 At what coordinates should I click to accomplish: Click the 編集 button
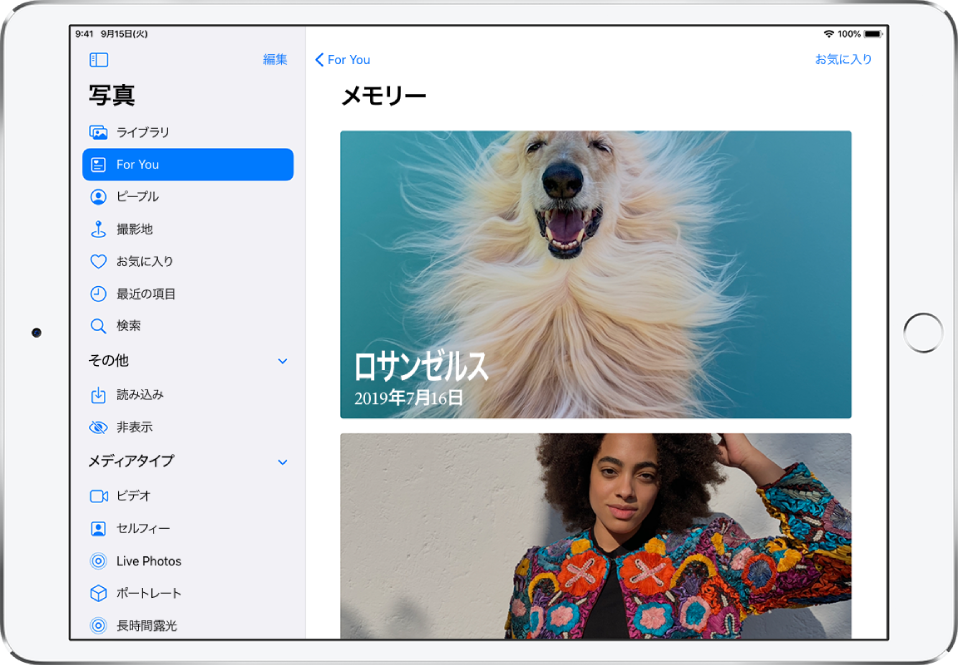click(274, 59)
